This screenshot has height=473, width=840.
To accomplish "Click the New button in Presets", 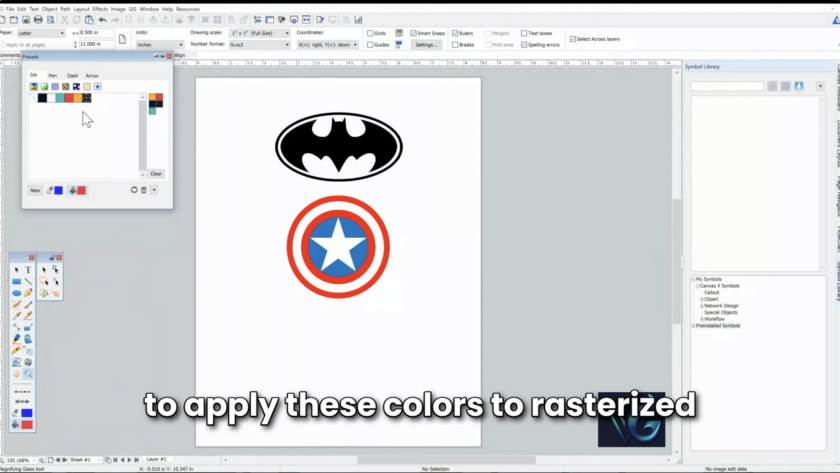I will point(35,190).
